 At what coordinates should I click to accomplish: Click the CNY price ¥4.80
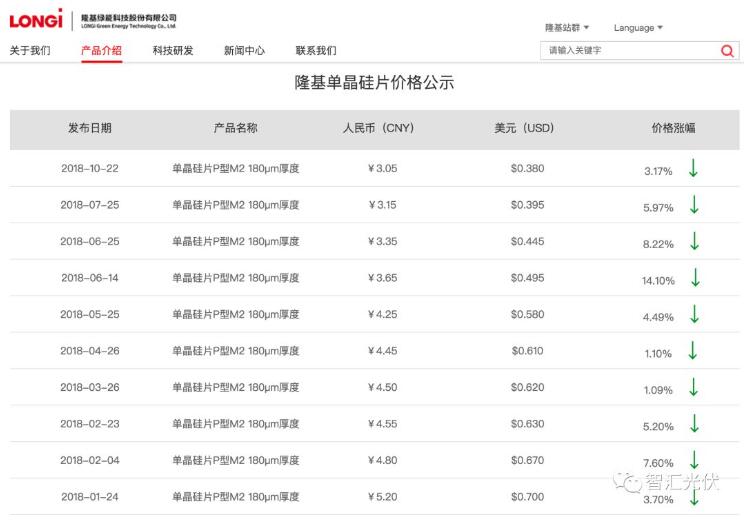click(x=383, y=460)
